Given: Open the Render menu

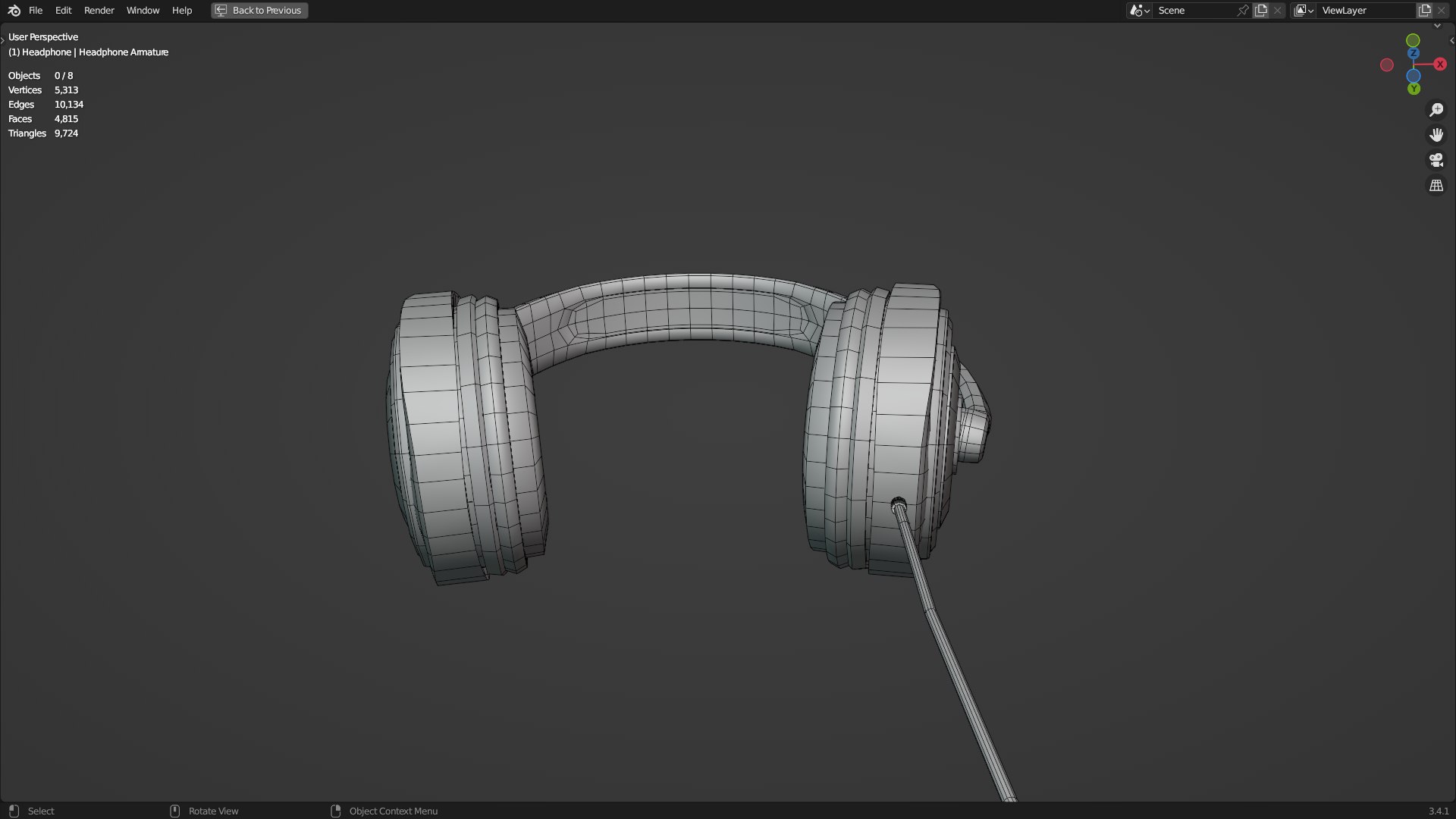Looking at the screenshot, I should tap(99, 11).
